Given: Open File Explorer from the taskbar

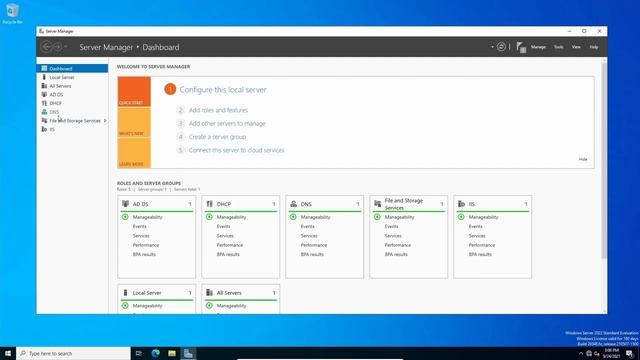Looking at the screenshot, I should (x=172, y=353).
